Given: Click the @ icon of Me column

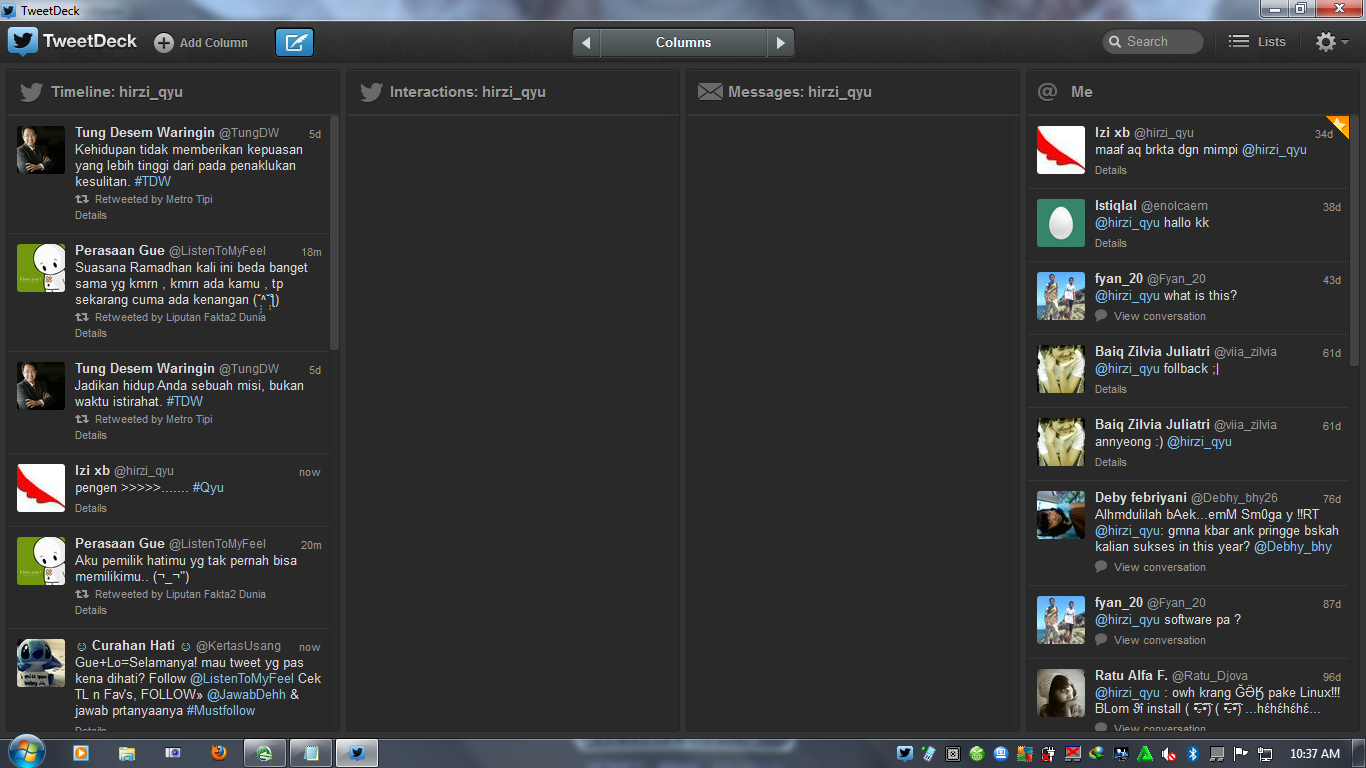Looking at the screenshot, I should pyautogui.click(x=1047, y=92).
